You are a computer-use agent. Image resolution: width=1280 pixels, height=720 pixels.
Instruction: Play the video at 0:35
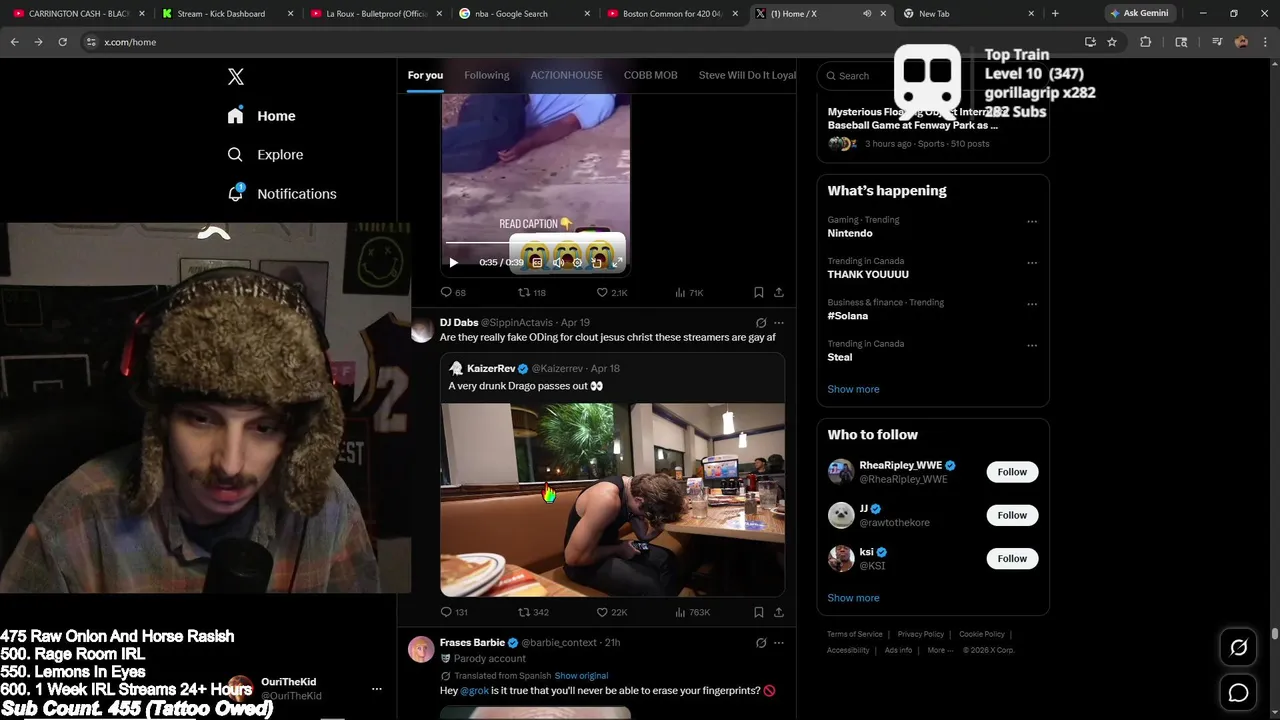[453, 263]
